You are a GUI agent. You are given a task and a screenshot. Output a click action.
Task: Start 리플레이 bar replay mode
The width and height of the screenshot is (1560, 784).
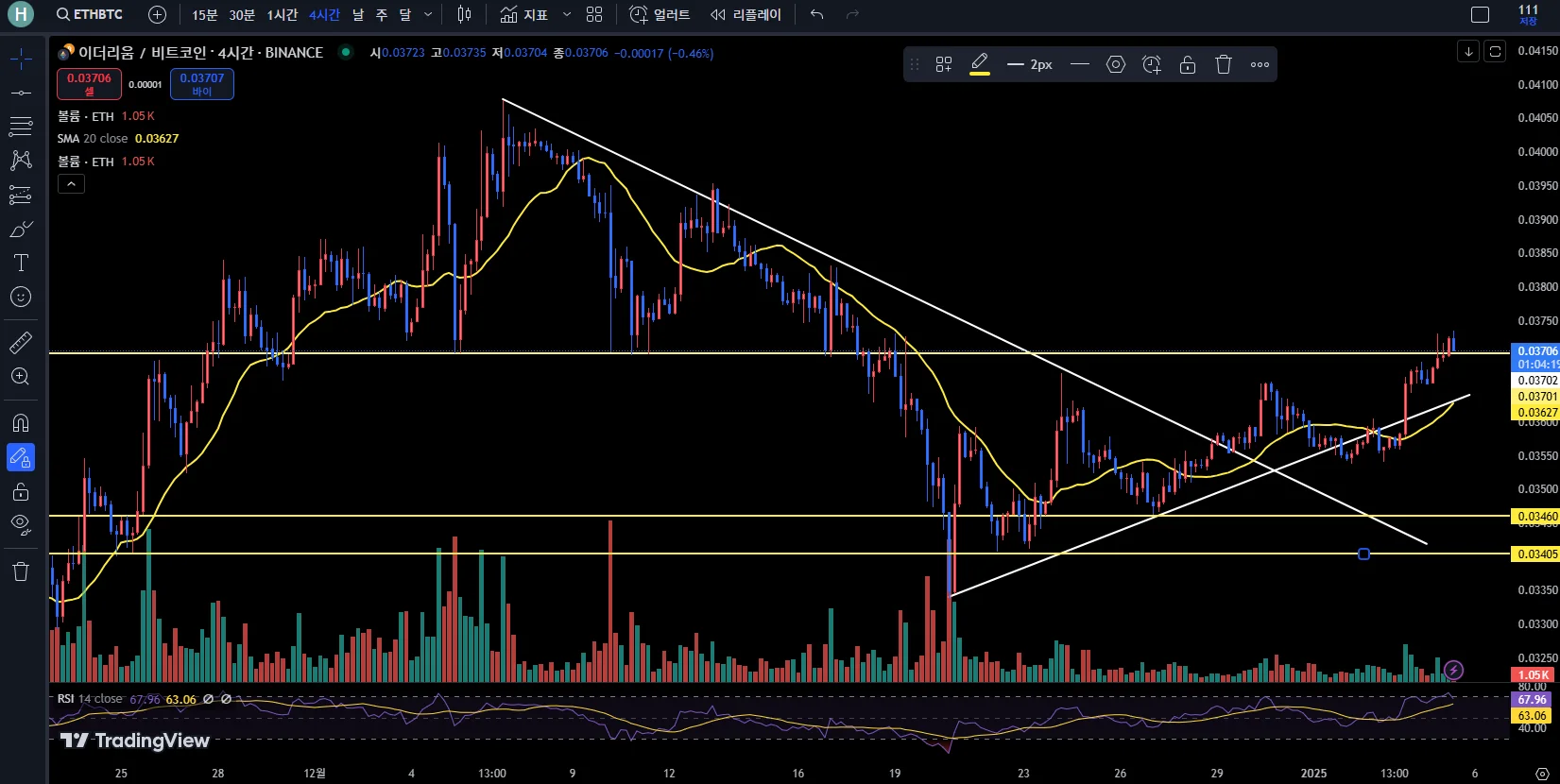[746, 14]
